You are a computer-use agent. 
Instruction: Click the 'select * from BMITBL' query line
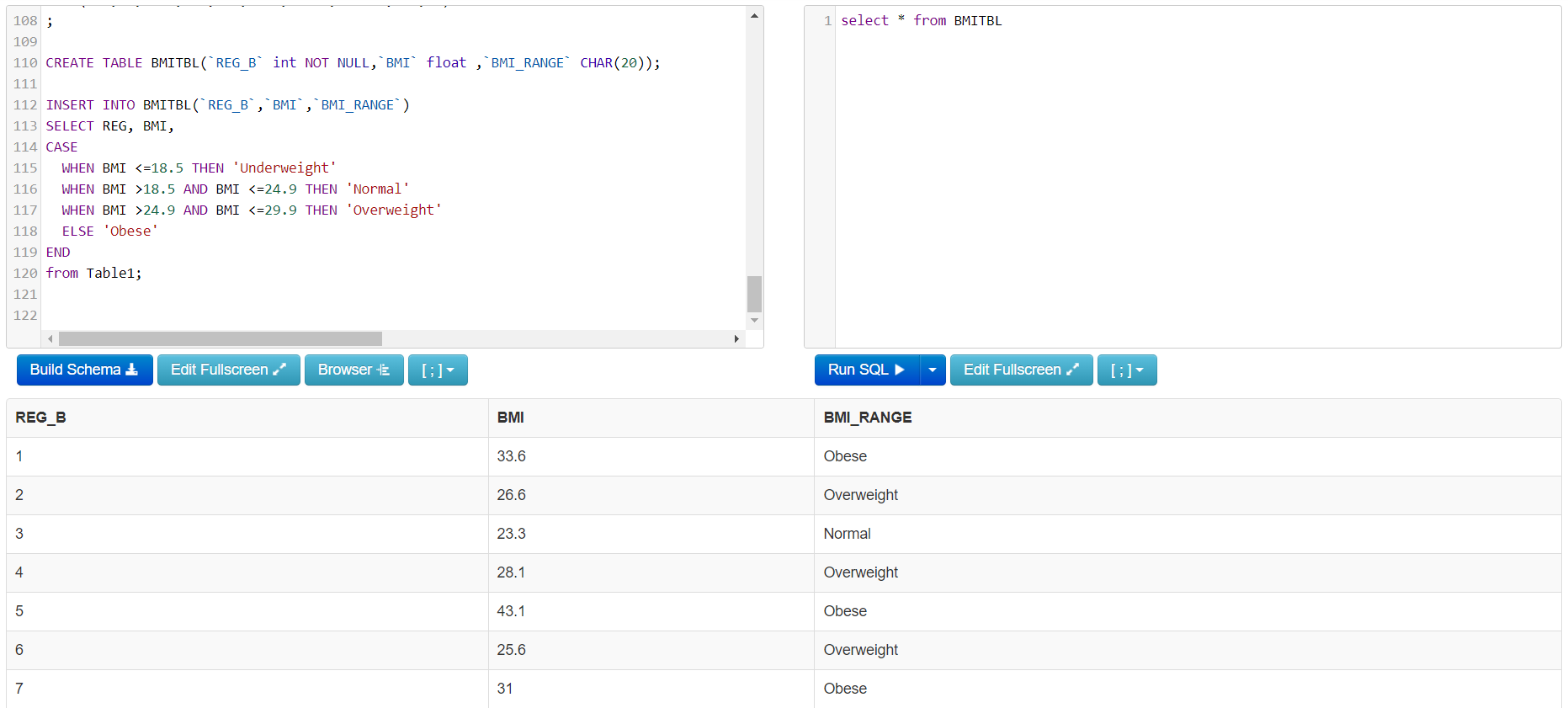point(922,20)
